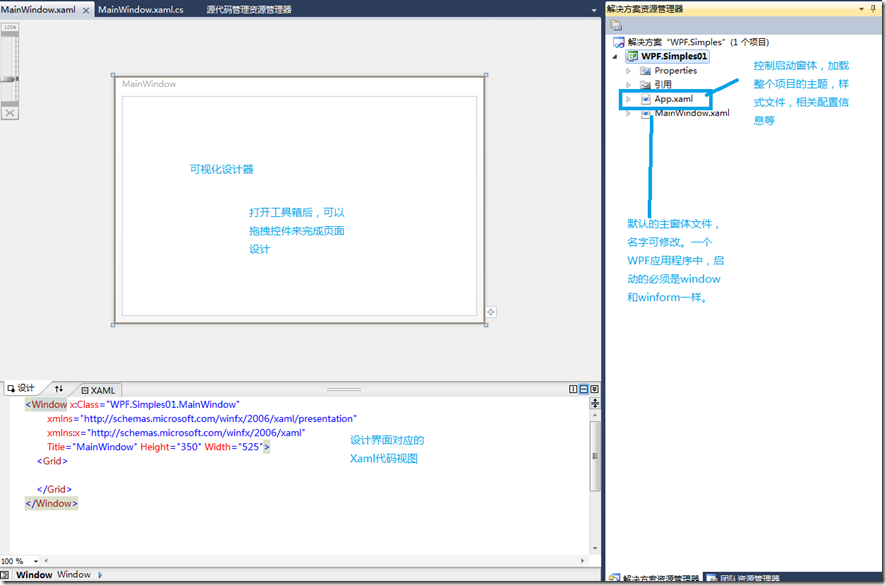Click the root size mode icon beside window
The width and height of the screenshot is (886, 585).
click(490, 312)
